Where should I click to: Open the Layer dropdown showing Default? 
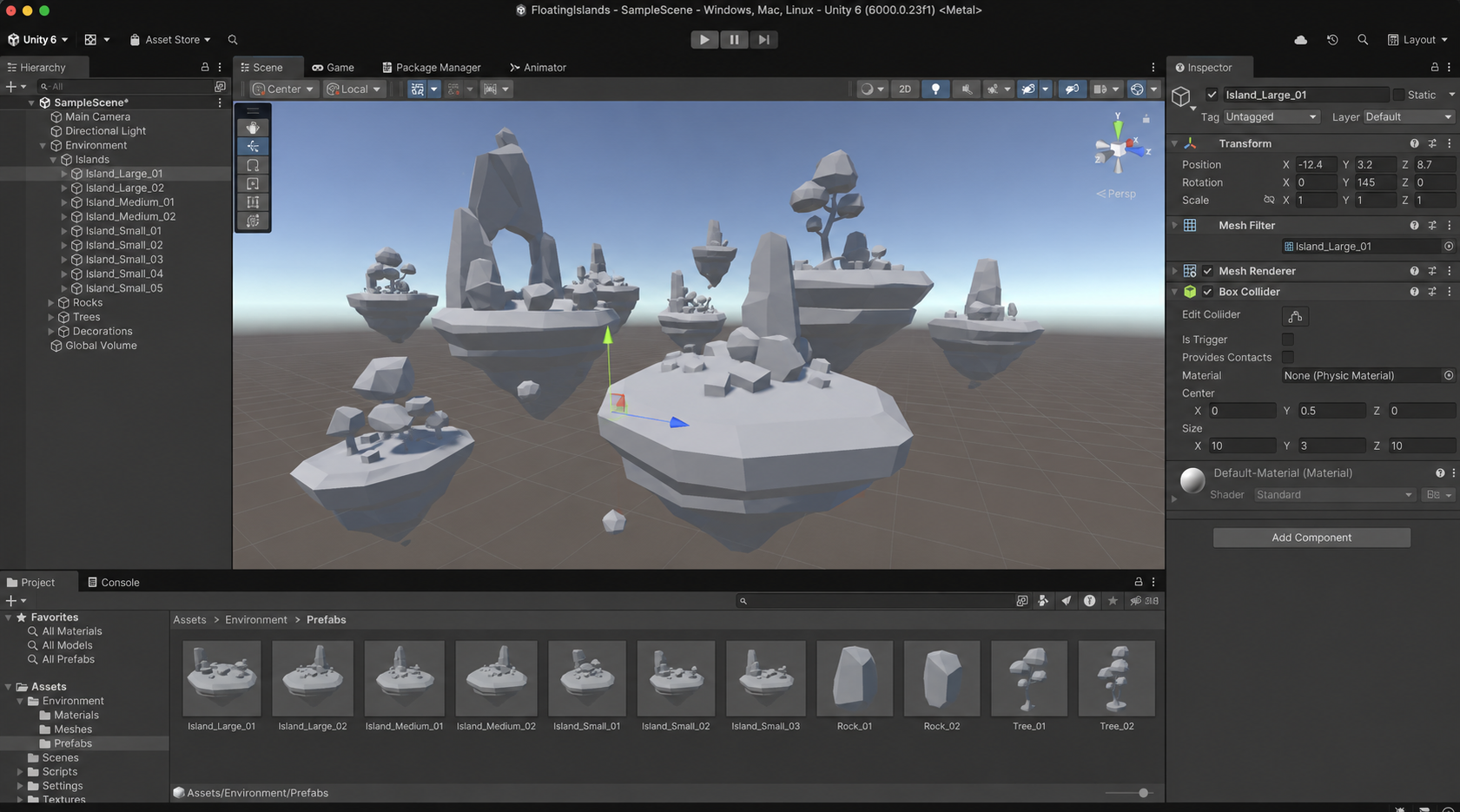coord(1409,117)
